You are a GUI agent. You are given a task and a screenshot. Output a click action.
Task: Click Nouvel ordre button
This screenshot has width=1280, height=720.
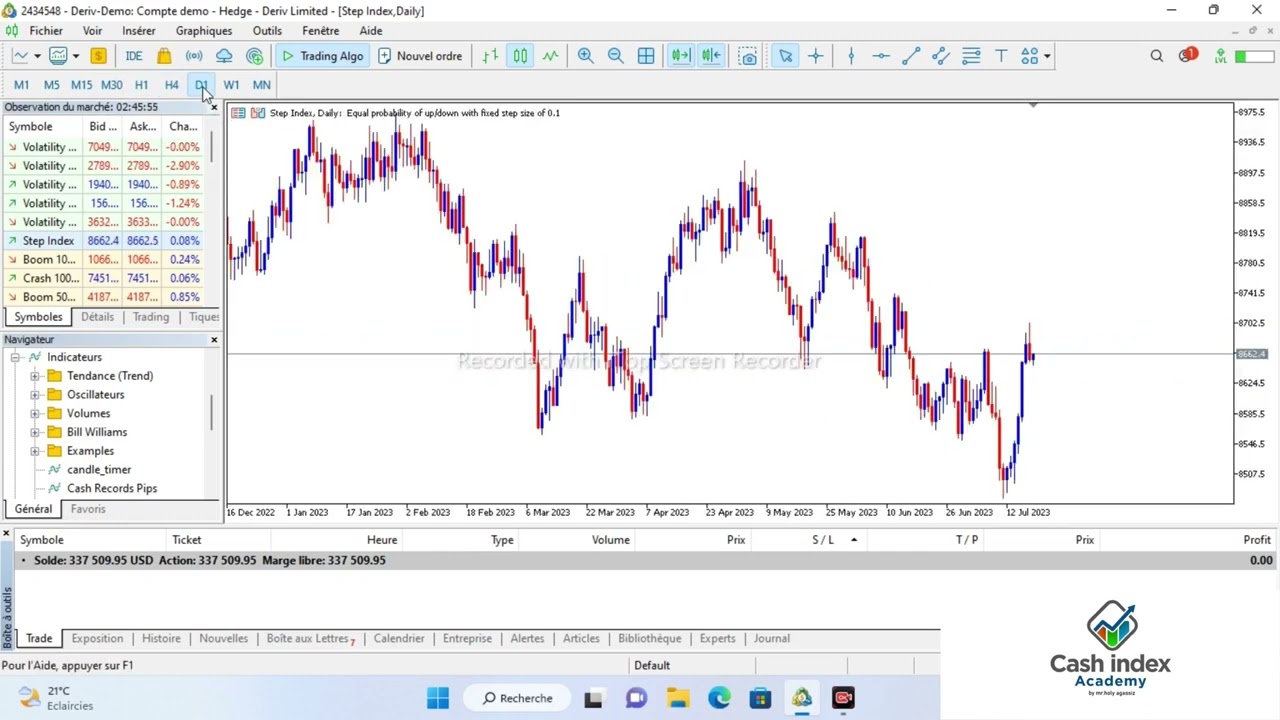click(420, 56)
